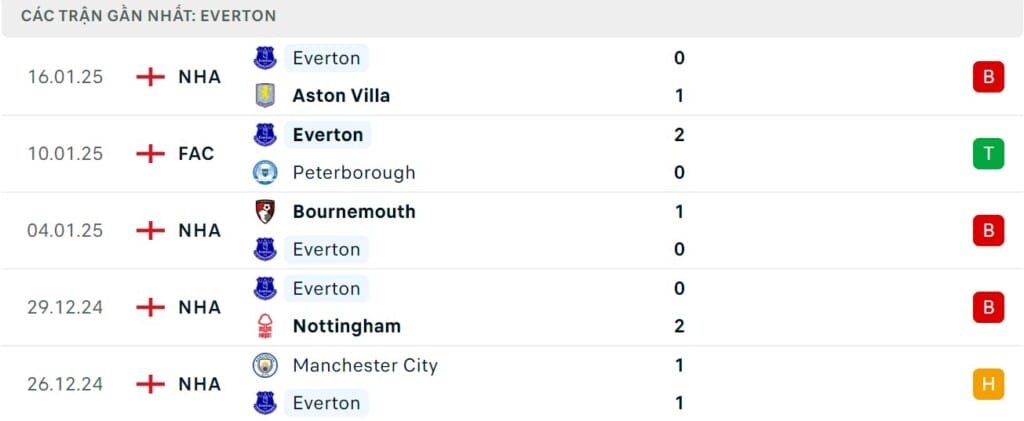Click red B badge for Bournemouth match
The image size is (1024, 421).
click(x=987, y=230)
